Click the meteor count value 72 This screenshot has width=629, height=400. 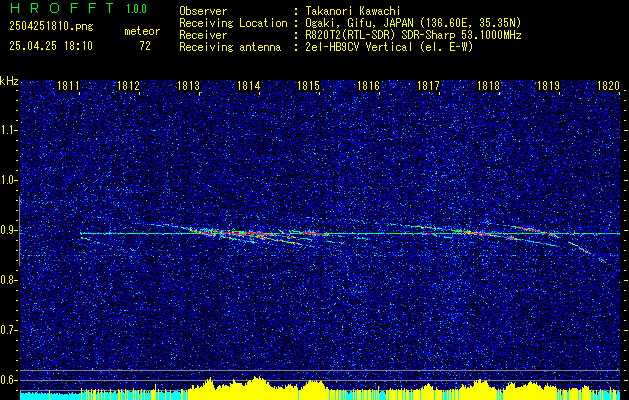click(145, 46)
